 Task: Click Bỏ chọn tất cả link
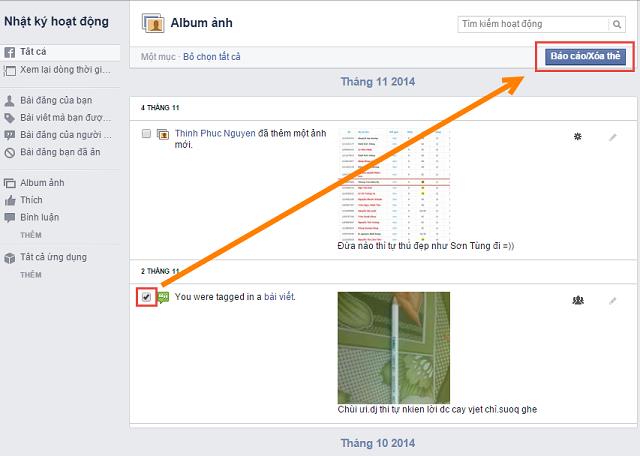(211, 57)
